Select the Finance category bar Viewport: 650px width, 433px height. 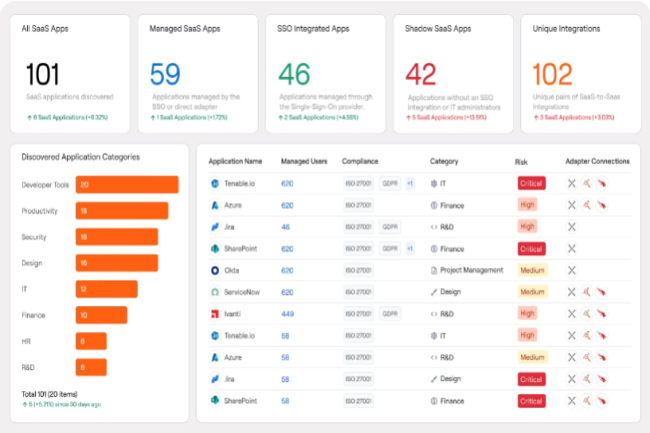point(102,315)
